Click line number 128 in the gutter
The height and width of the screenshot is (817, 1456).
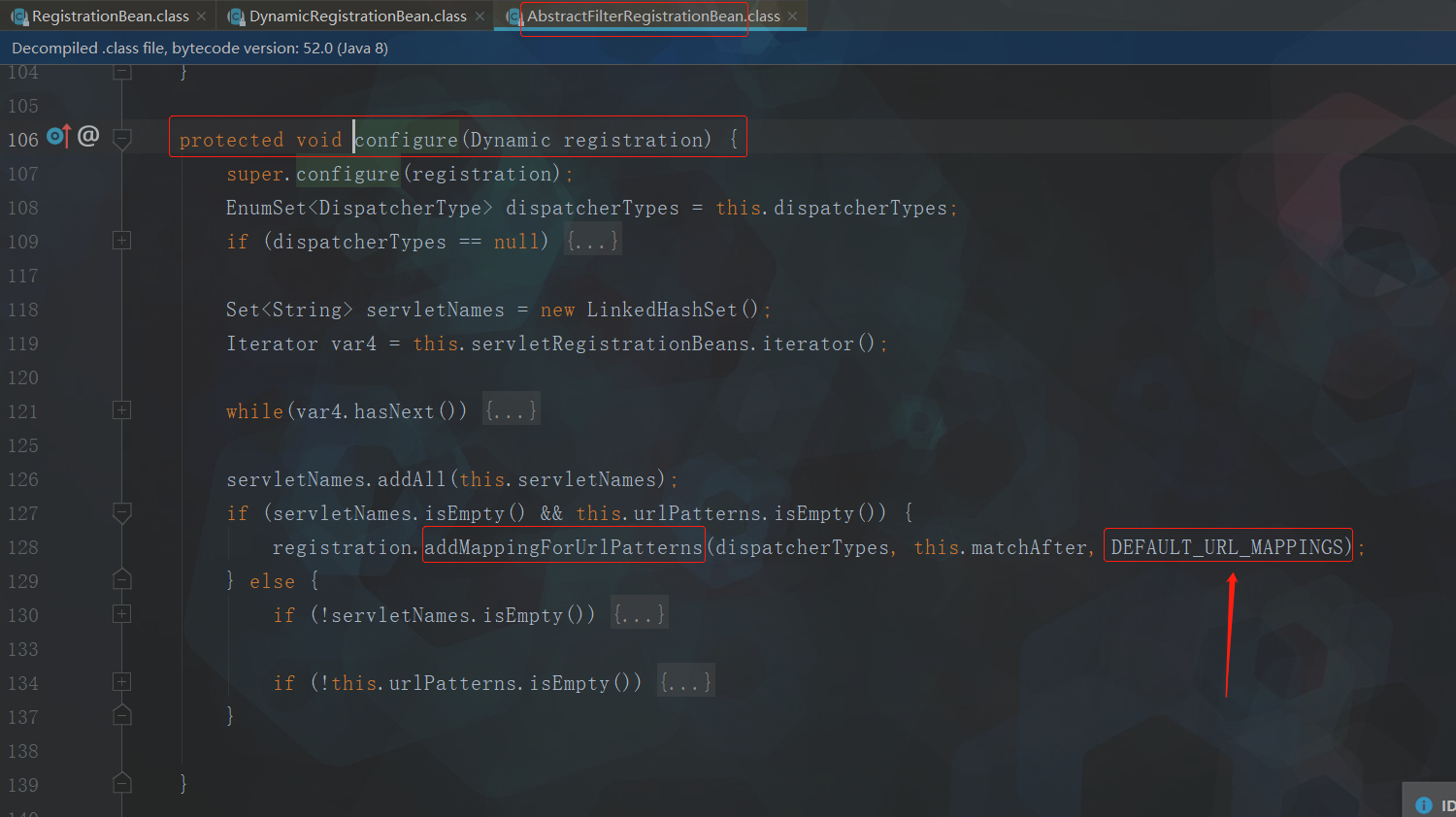[23, 547]
